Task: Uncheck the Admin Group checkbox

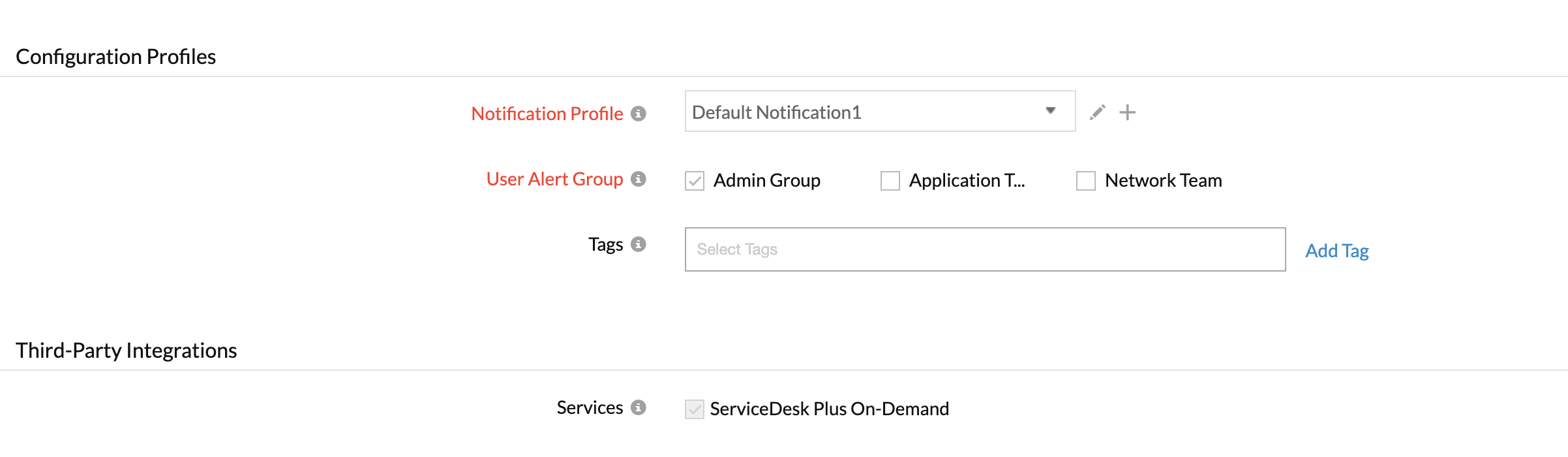Action: 695,181
